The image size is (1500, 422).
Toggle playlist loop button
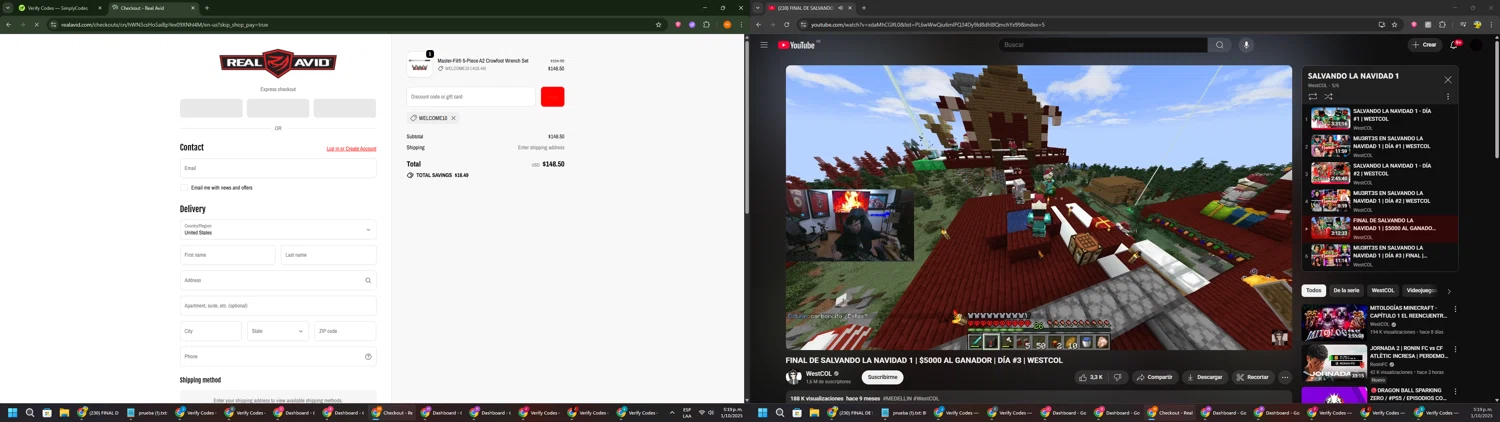pyautogui.click(x=1313, y=96)
